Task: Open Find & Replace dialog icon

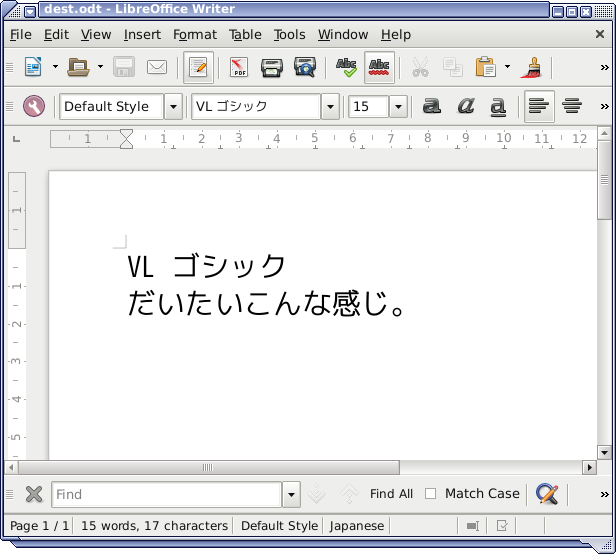Action: [547, 494]
